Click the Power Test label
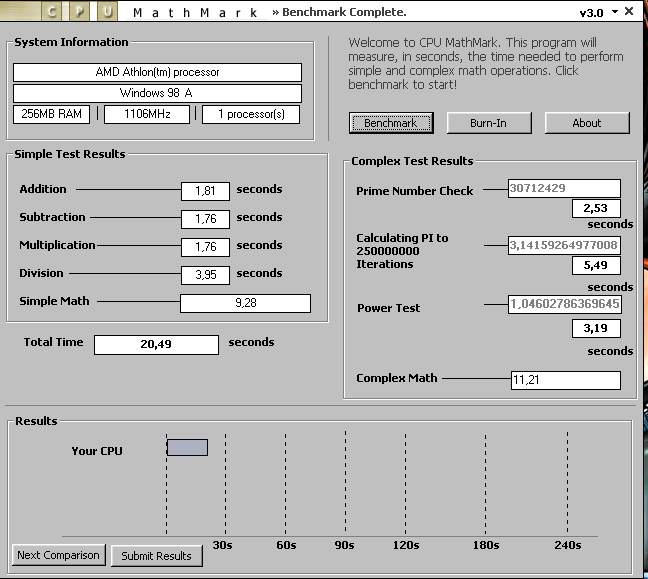648x579 pixels. pos(388,308)
